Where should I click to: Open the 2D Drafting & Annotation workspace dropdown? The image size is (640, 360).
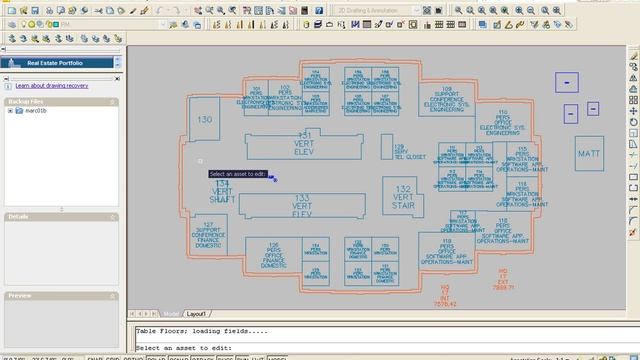416,10
